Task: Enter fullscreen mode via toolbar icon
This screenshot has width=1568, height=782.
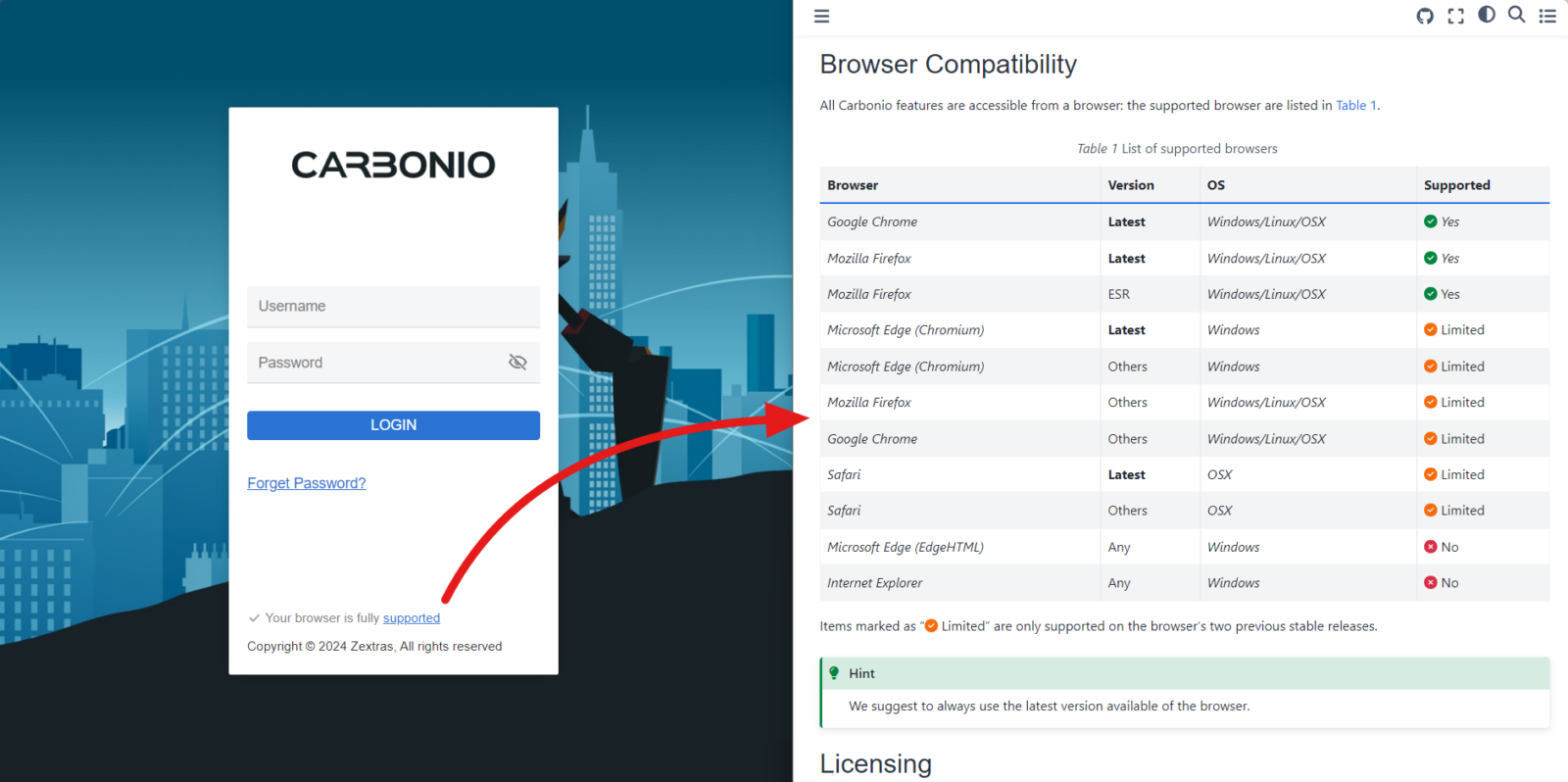Action: [1455, 16]
